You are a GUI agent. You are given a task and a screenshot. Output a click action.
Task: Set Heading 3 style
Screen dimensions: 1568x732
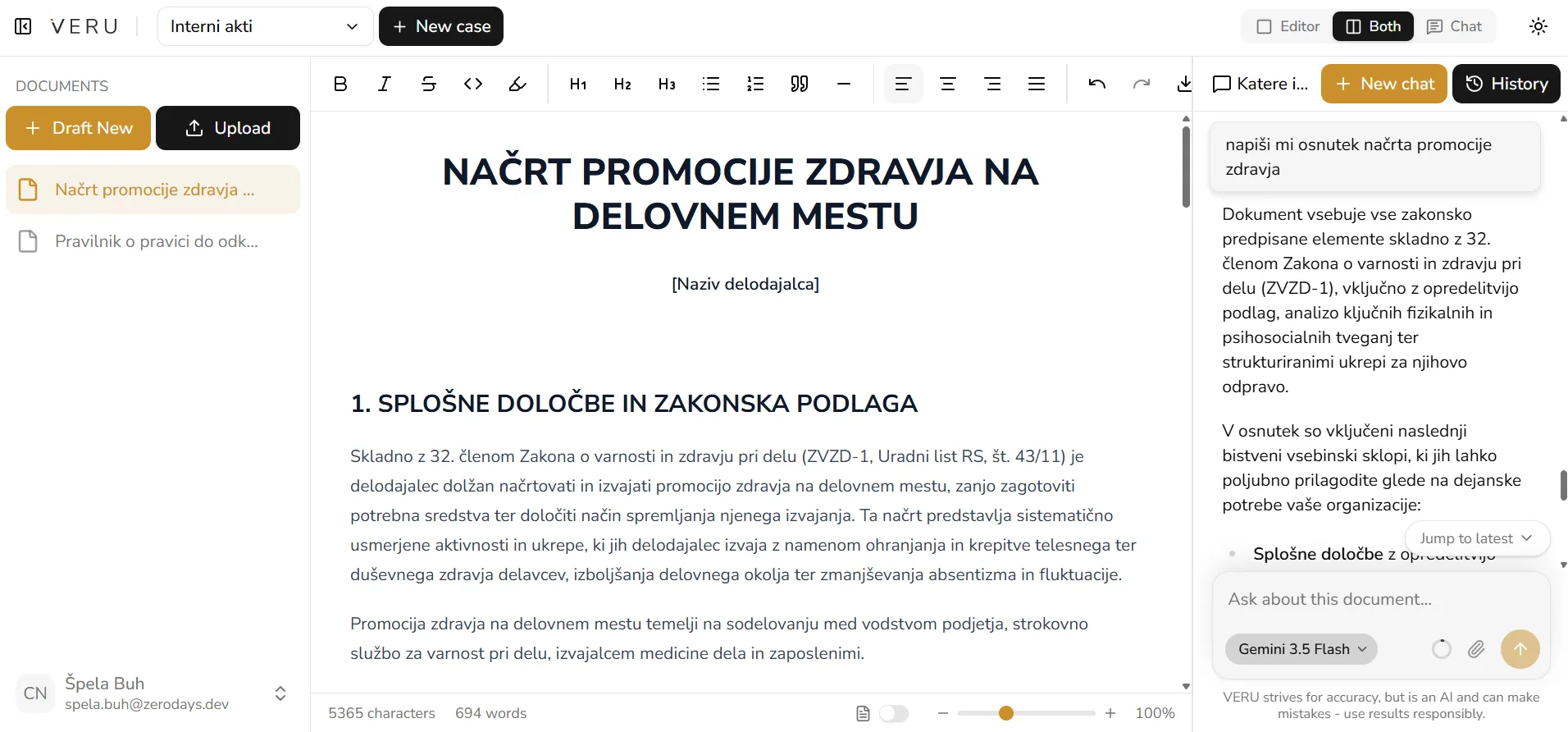pos(667,84)
